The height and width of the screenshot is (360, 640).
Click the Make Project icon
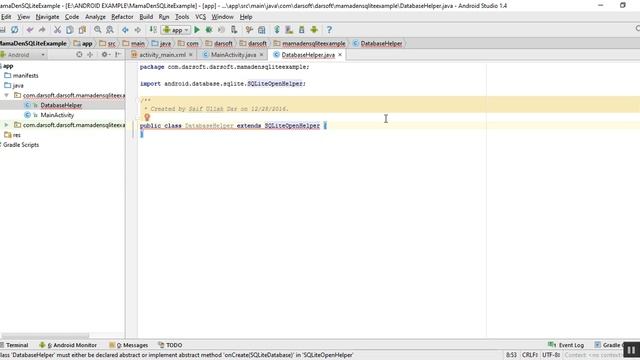pos(153,30)
